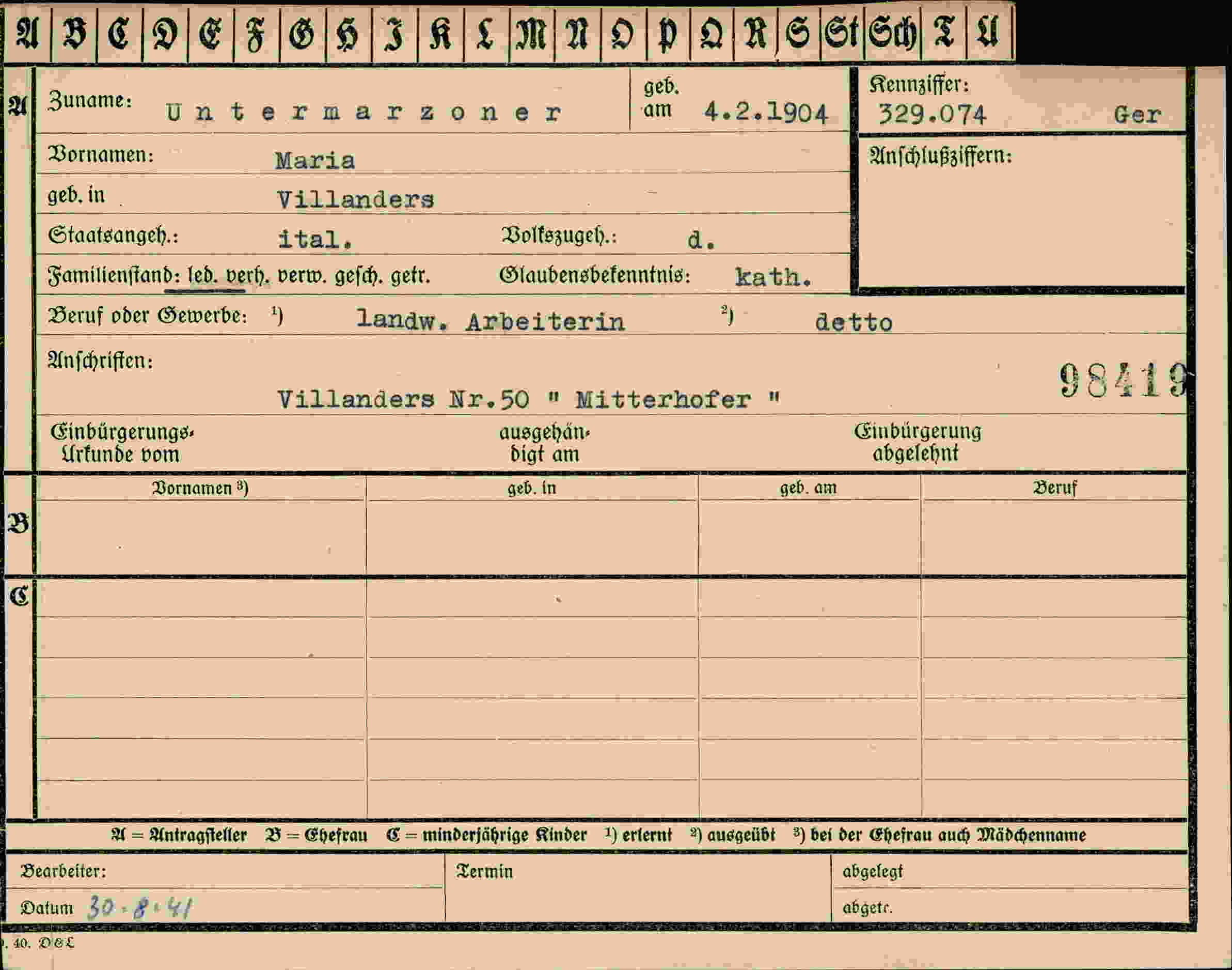Click the footnote legend 'B = Ehefrau'
This screenshot has width=1232, height=970.
(316, 835)
